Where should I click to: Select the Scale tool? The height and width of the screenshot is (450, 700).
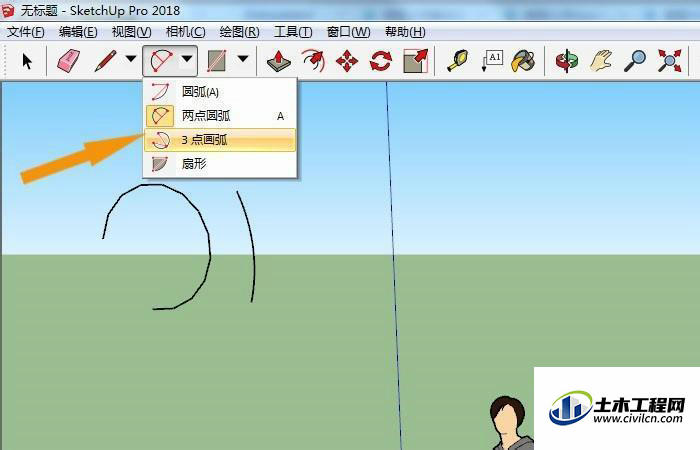pos(416,61)
